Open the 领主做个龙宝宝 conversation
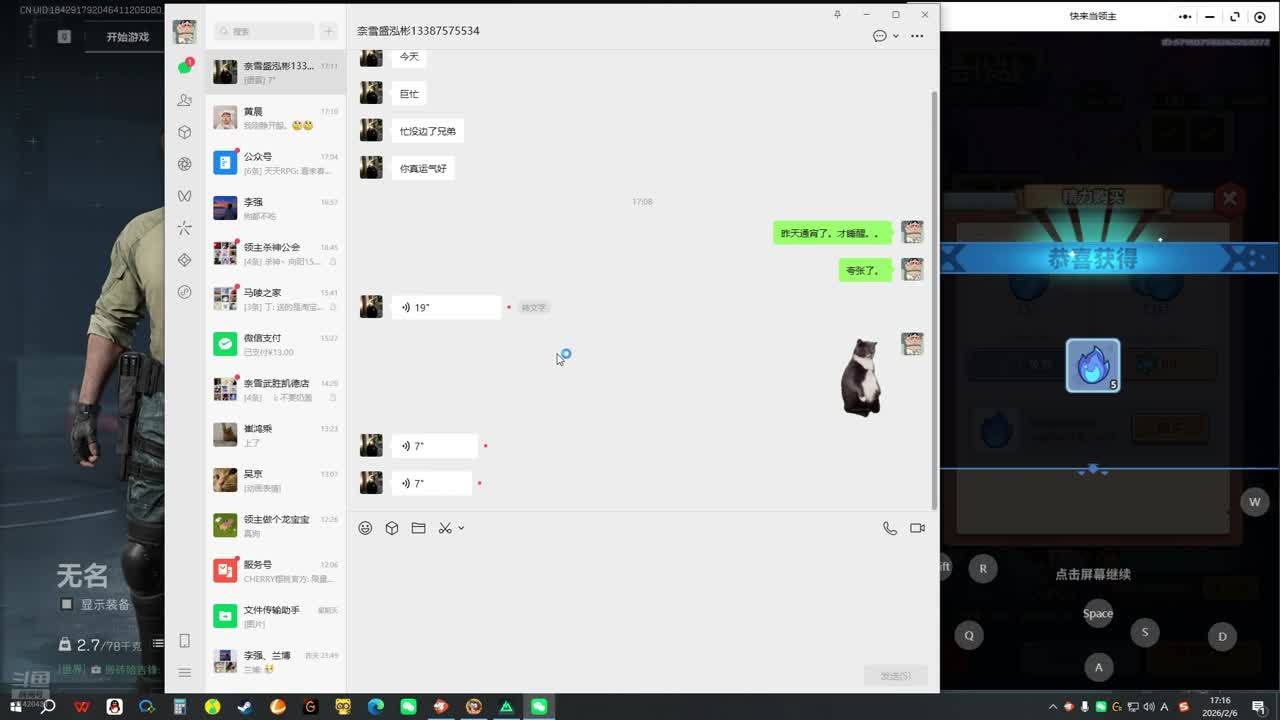Image resolution: width=1280 pixels, height=720 pixels. coord(275,526)
